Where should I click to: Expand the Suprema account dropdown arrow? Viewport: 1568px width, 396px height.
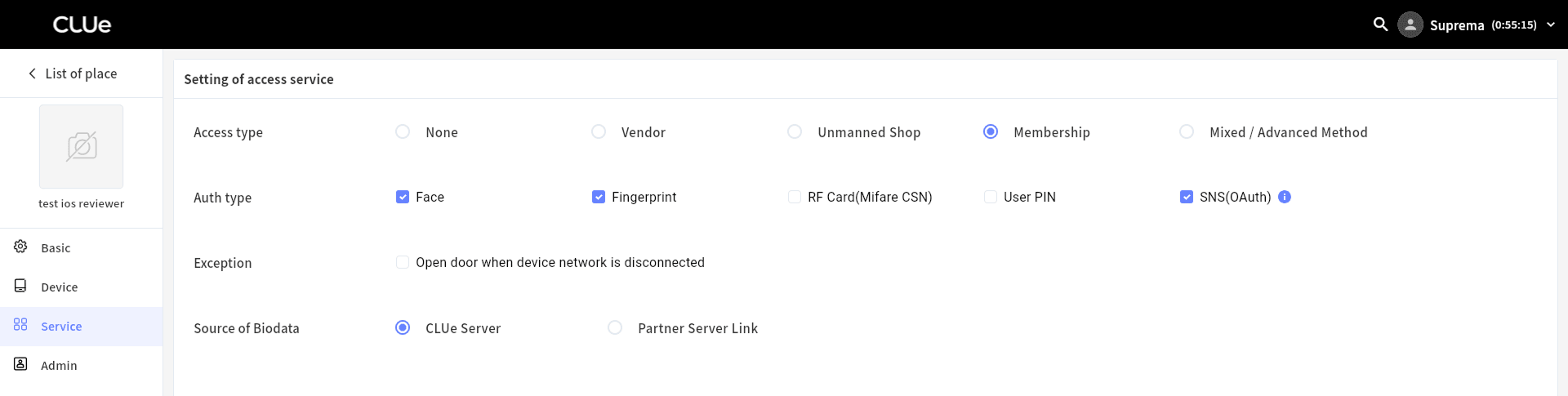pos(1551,24)
